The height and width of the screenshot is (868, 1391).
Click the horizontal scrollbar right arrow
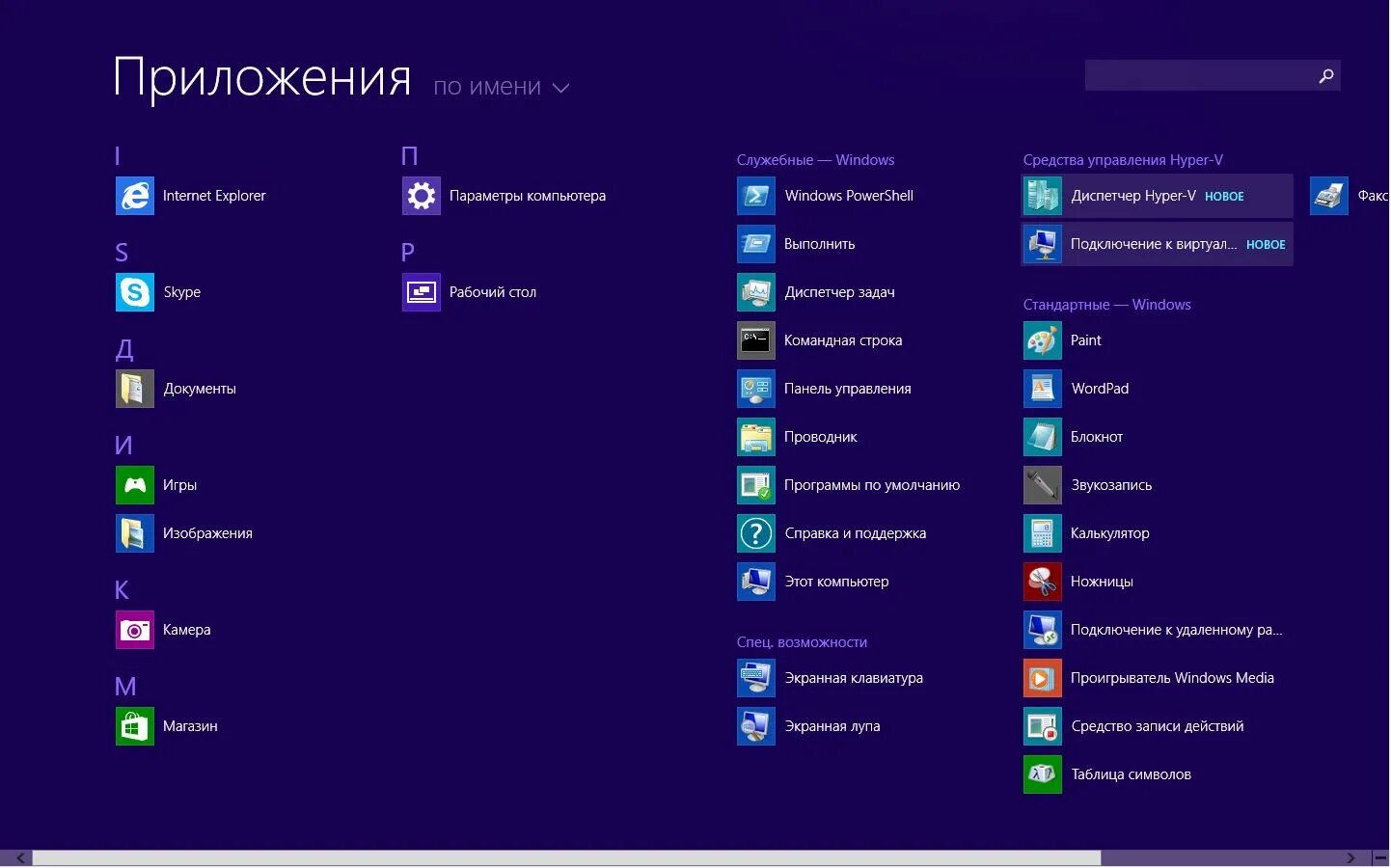point(1350,858)
